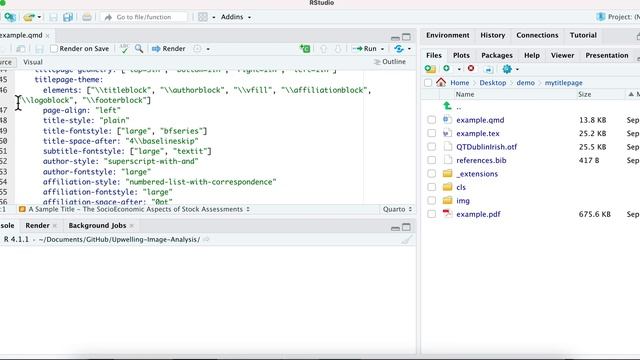Open the Addins dropdown menu

pyautogui.click(x=236, y=17)
